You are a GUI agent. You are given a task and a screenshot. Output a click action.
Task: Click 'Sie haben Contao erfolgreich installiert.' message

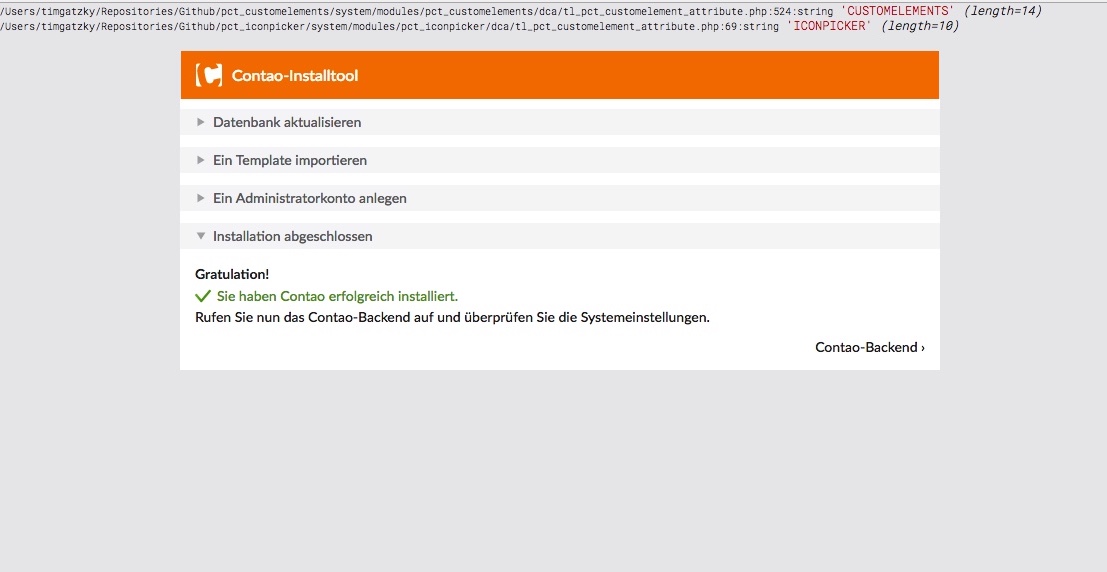click(337, 296)
